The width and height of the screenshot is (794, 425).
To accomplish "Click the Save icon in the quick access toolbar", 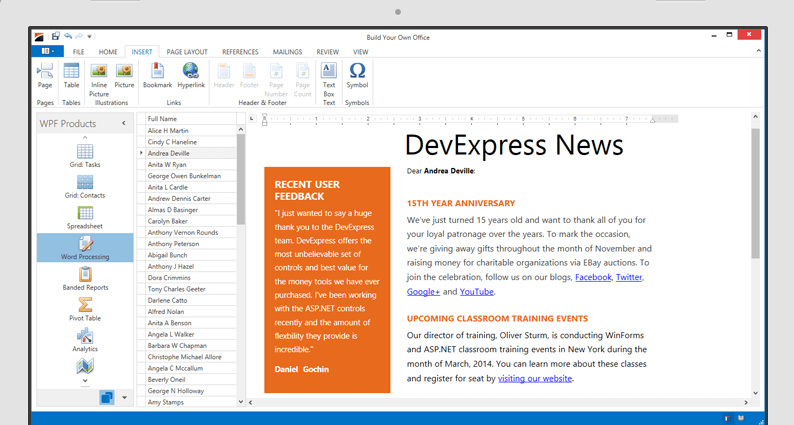I will coord(56,36).
